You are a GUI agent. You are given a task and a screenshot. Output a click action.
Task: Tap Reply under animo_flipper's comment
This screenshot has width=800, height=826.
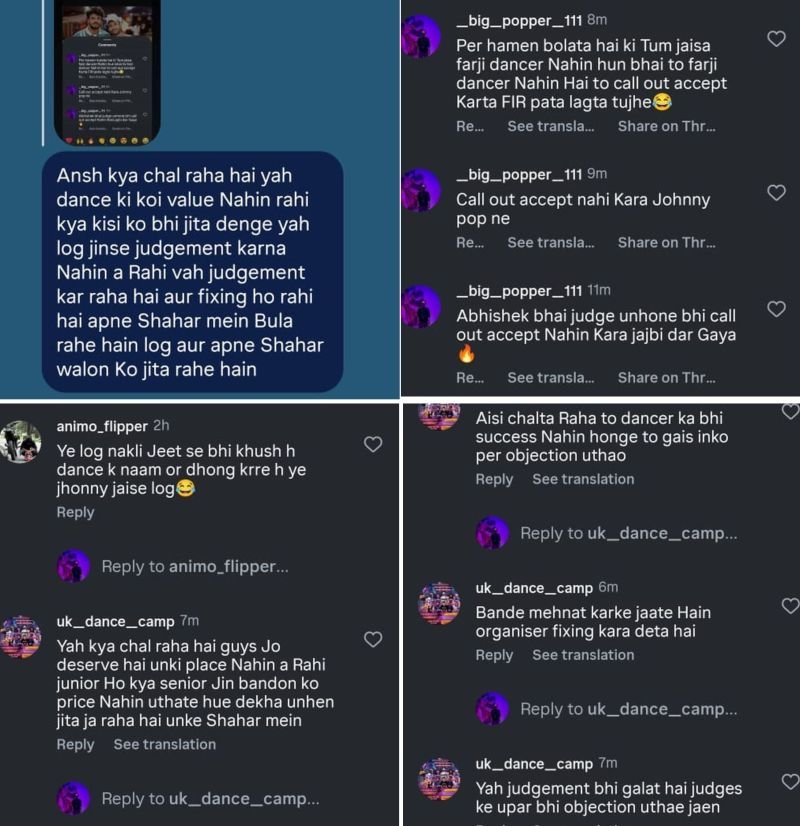point(75,512)
